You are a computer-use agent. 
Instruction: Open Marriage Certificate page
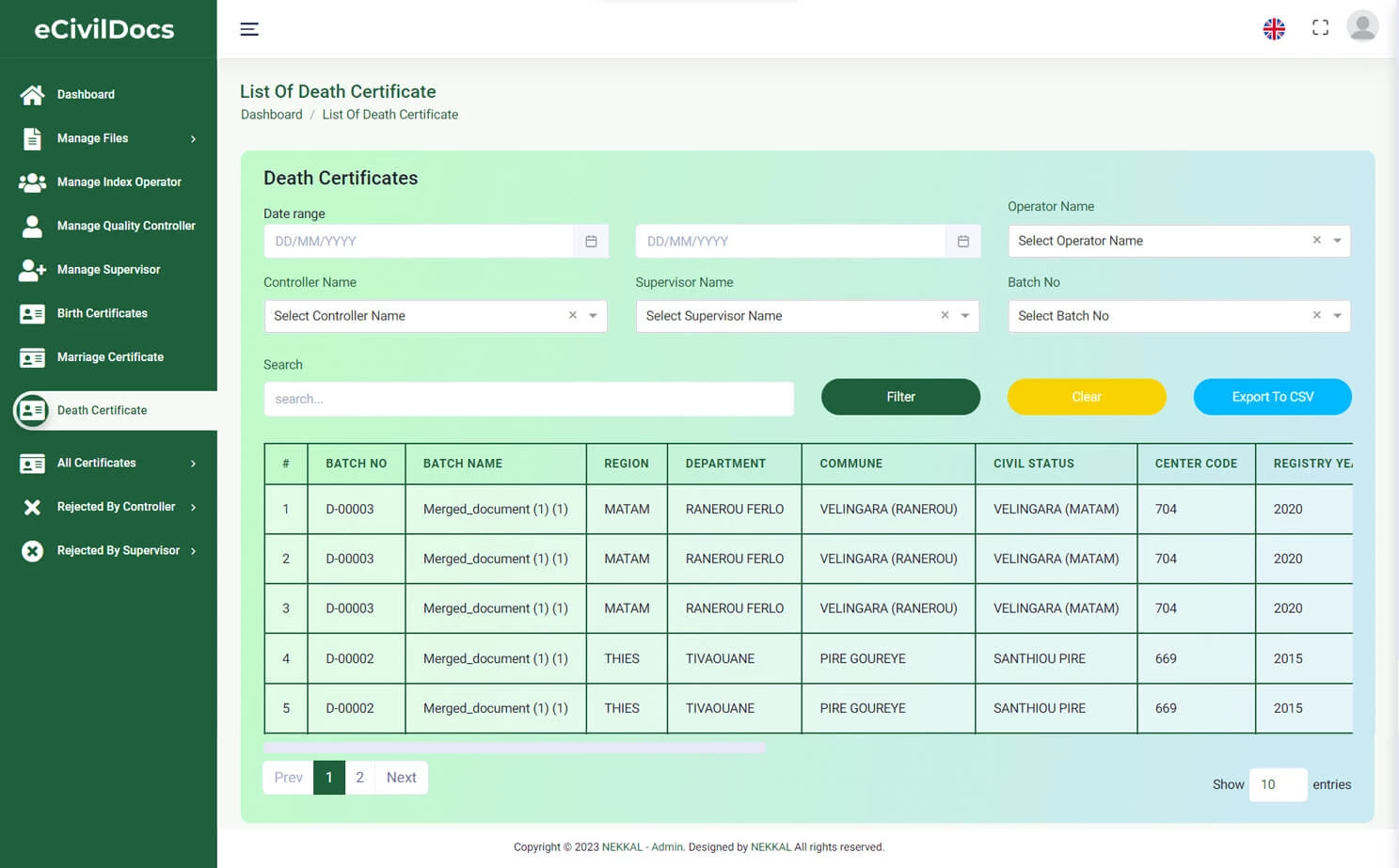coord(110,357)
